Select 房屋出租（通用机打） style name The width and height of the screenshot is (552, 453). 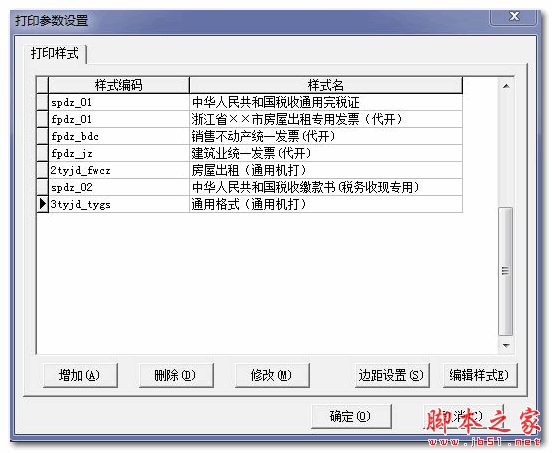tap(326, 170)
